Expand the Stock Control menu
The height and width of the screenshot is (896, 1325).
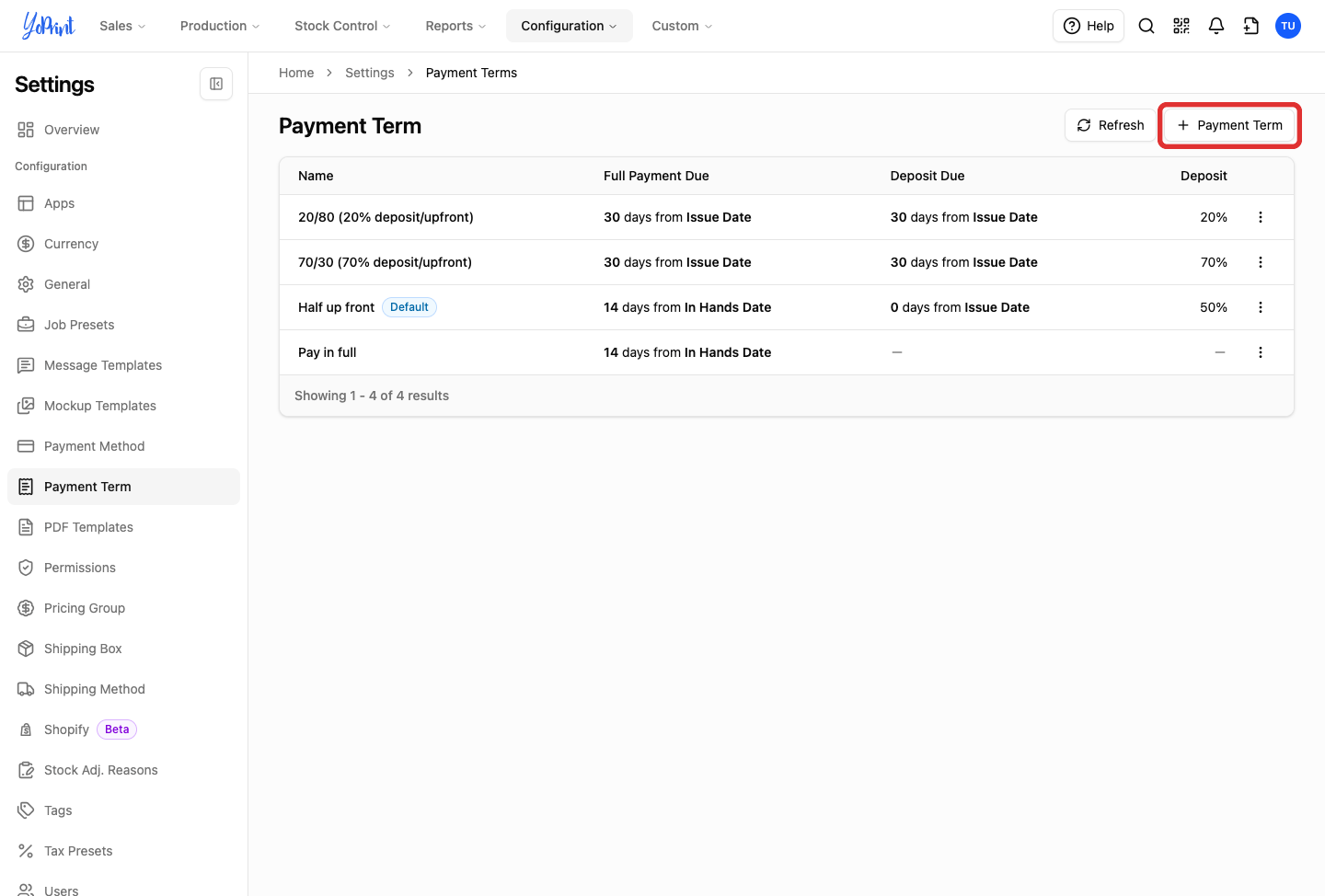[x=342, y=26]
